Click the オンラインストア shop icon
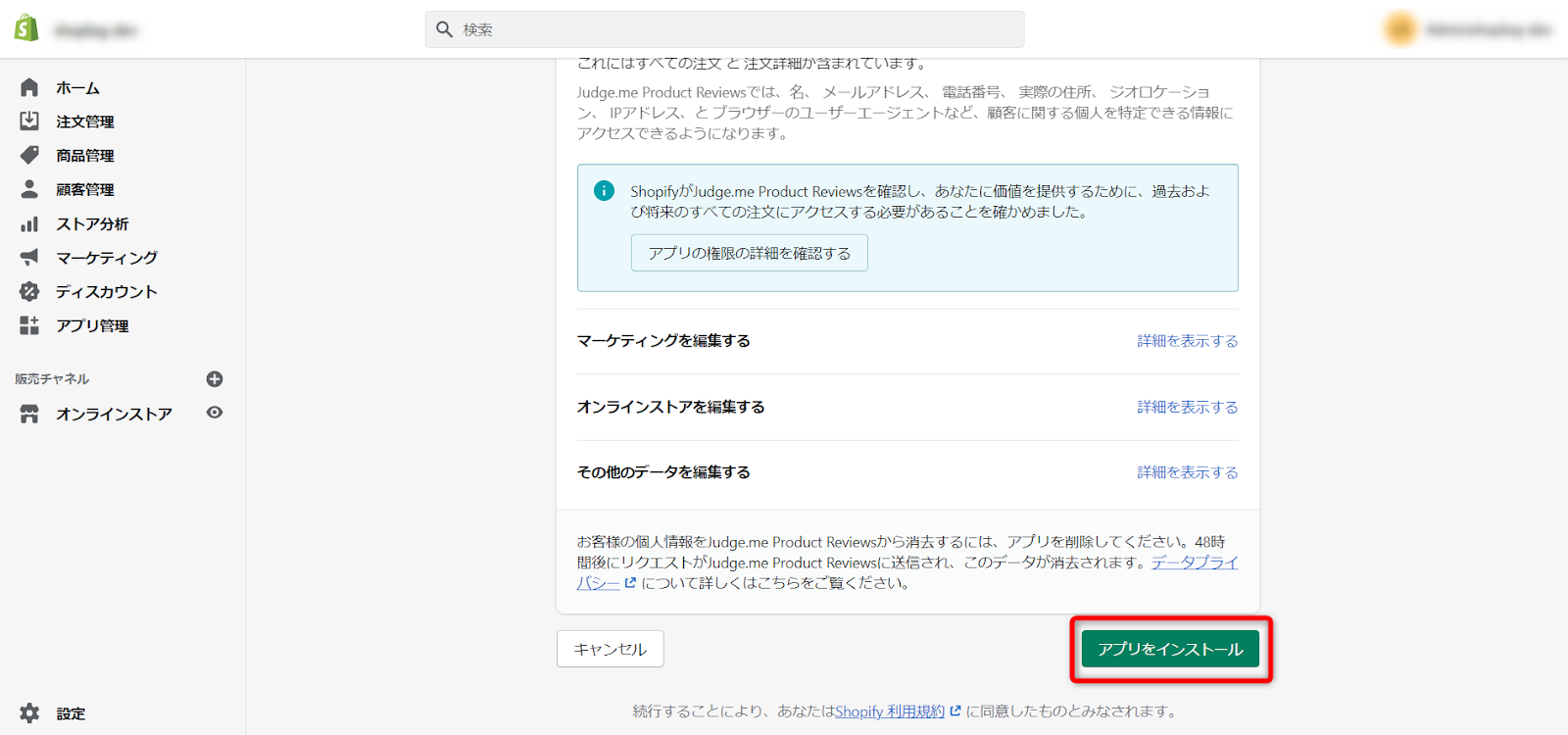The height and width of the screenshot is (735, 1568). [29, 414]
